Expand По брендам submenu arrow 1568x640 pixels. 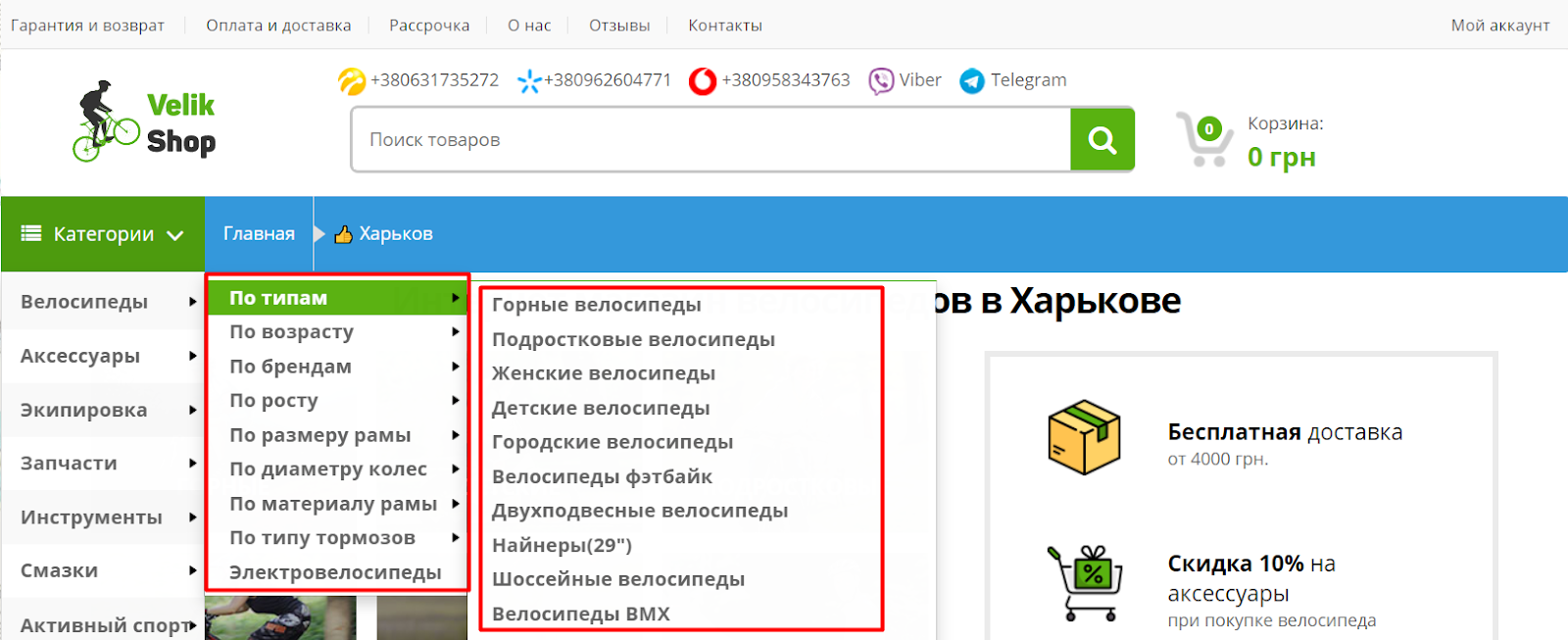coord(456,367)
